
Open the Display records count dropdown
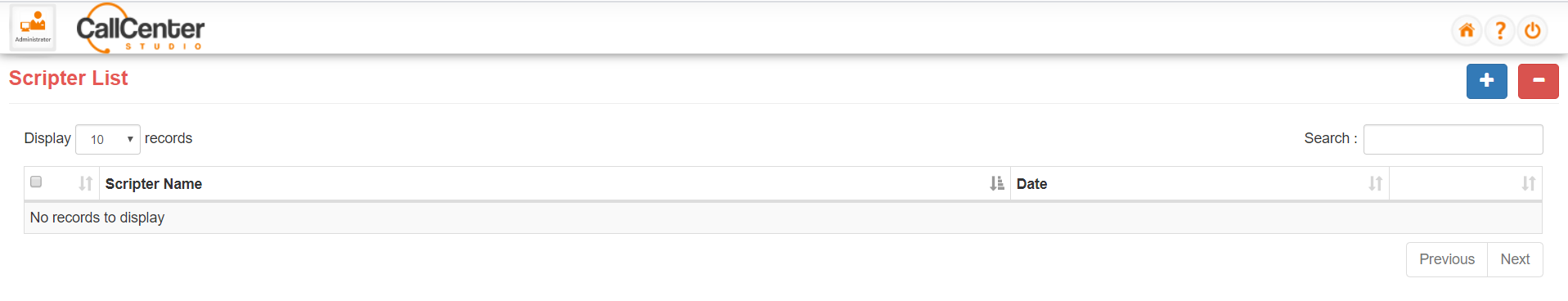coord(108,139)
